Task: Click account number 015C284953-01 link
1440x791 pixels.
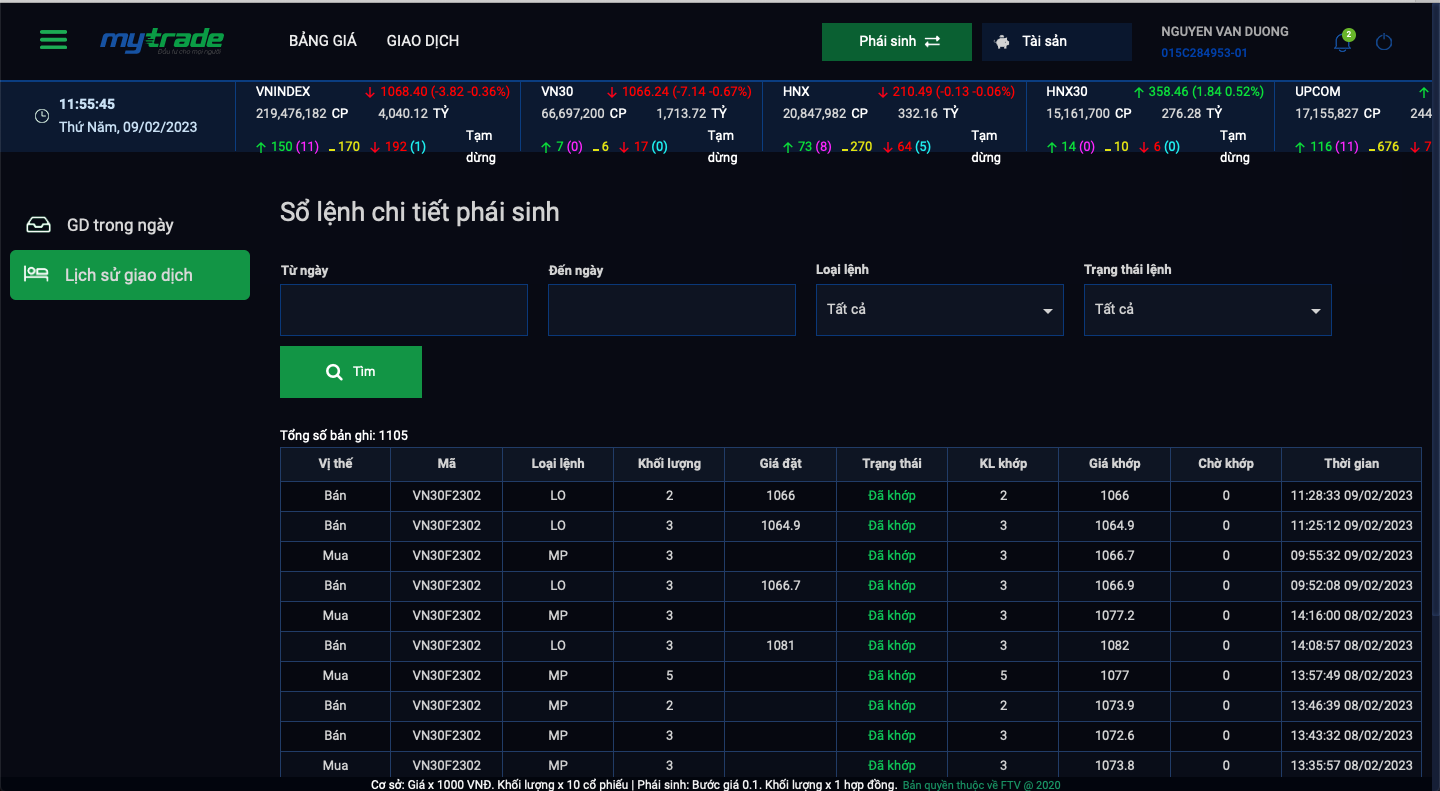Action: (x=1204, y=53)
